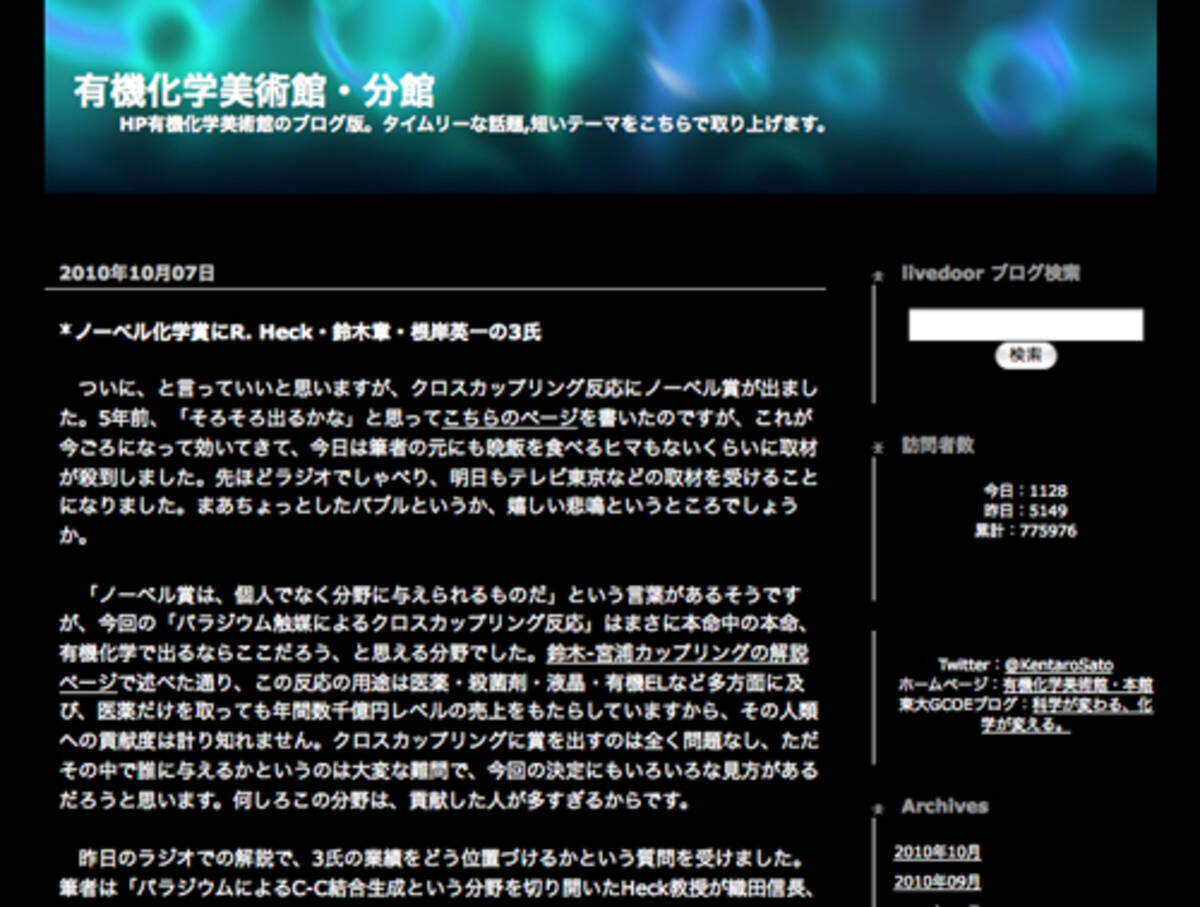Click the livedoor ブログ検索 sidebar heading

990,273
